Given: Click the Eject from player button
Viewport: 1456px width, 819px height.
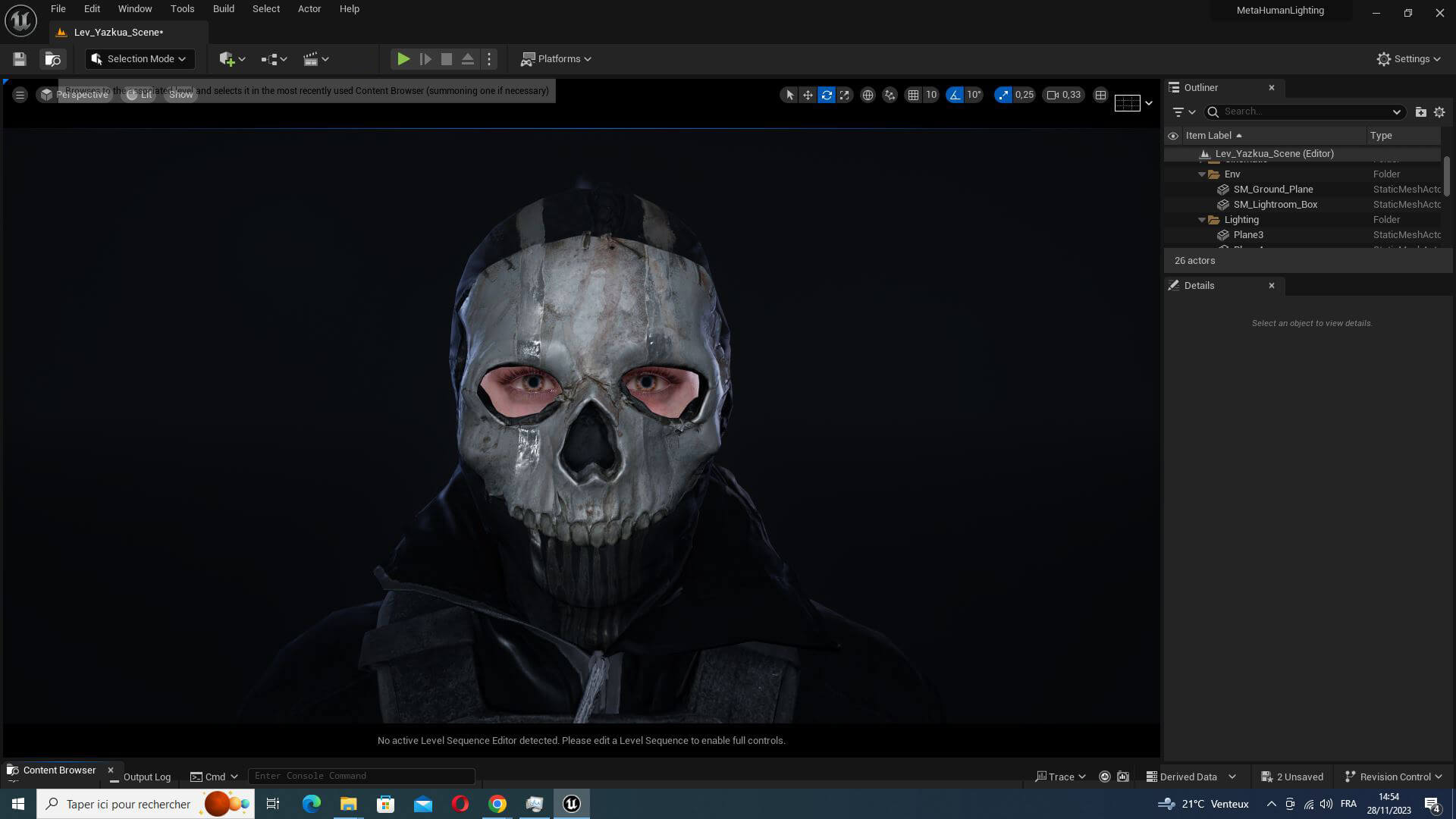Looking at the screenshot, I should [x=468, y=59].
